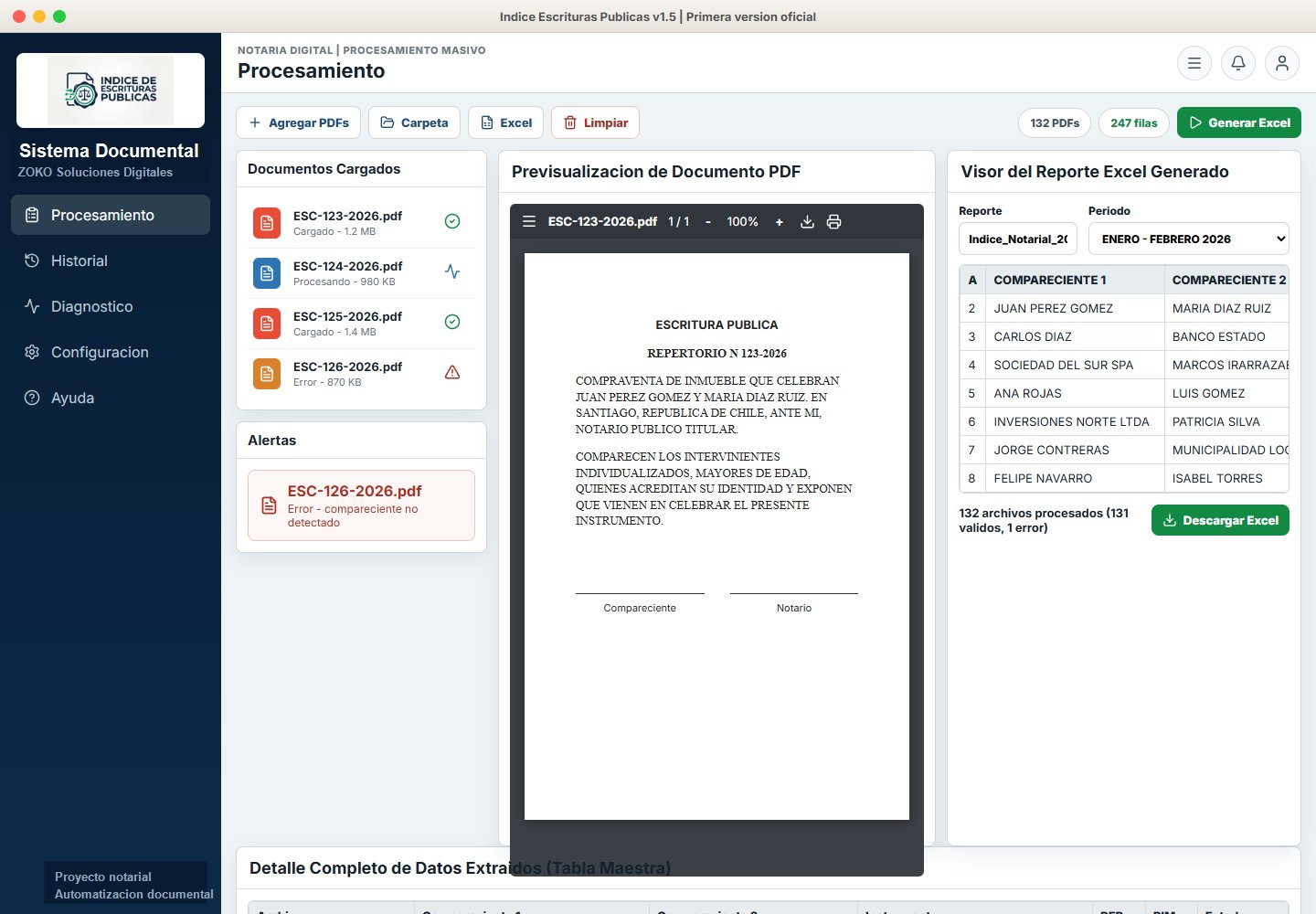Click the ESC-123-2026.pdf title in viewer toolbar
1316x914 pixels.
click(x=602, y=221)
